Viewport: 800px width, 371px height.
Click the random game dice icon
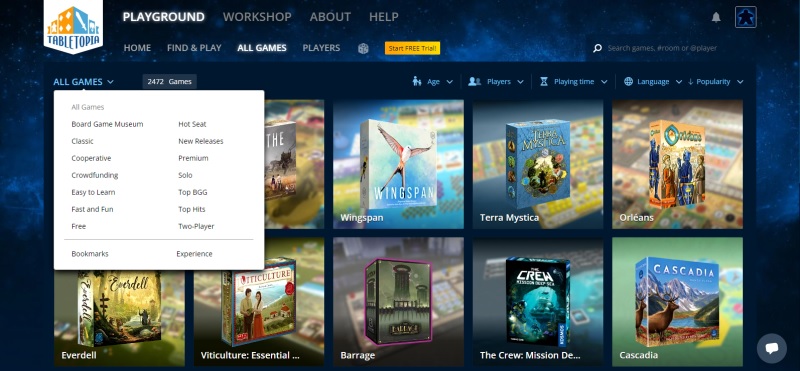(x=363, y=48)
